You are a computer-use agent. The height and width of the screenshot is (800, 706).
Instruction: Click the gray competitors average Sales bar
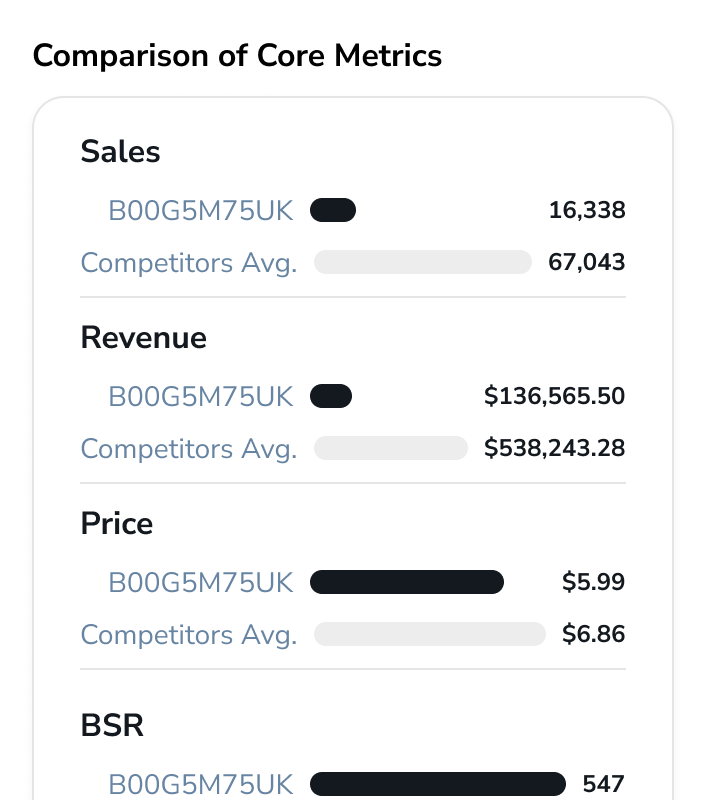point(422,262)
